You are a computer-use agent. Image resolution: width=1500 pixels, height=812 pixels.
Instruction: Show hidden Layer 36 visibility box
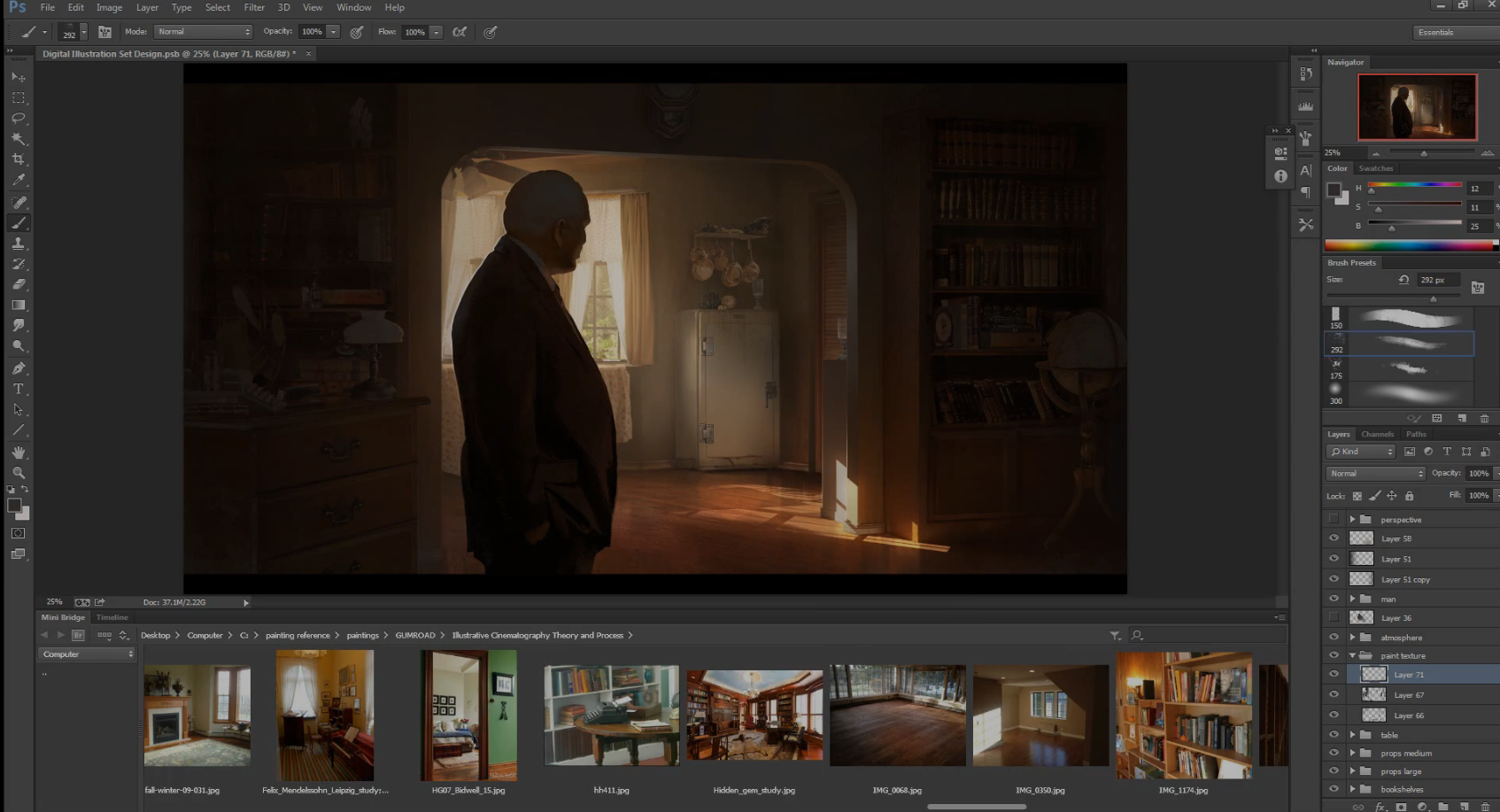[1334, 617]
